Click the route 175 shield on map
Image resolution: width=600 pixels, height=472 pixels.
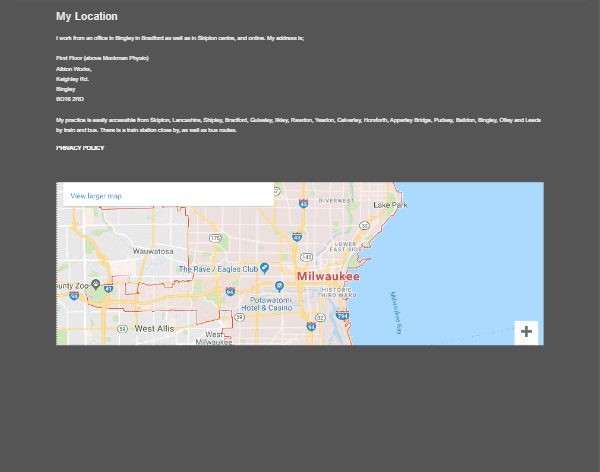215,238
